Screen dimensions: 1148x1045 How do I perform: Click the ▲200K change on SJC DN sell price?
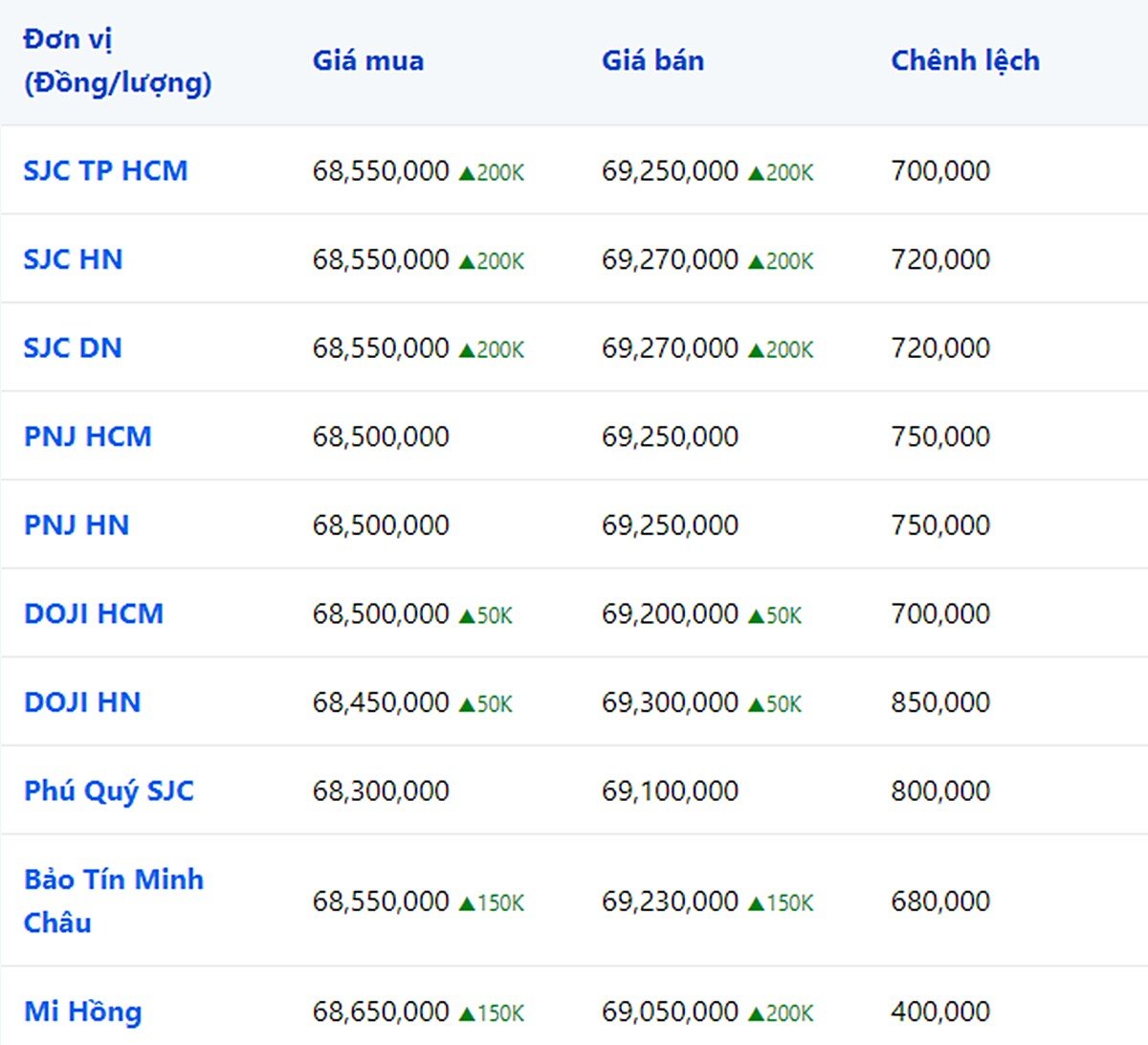pyautogui.click(x=781, y=350)
